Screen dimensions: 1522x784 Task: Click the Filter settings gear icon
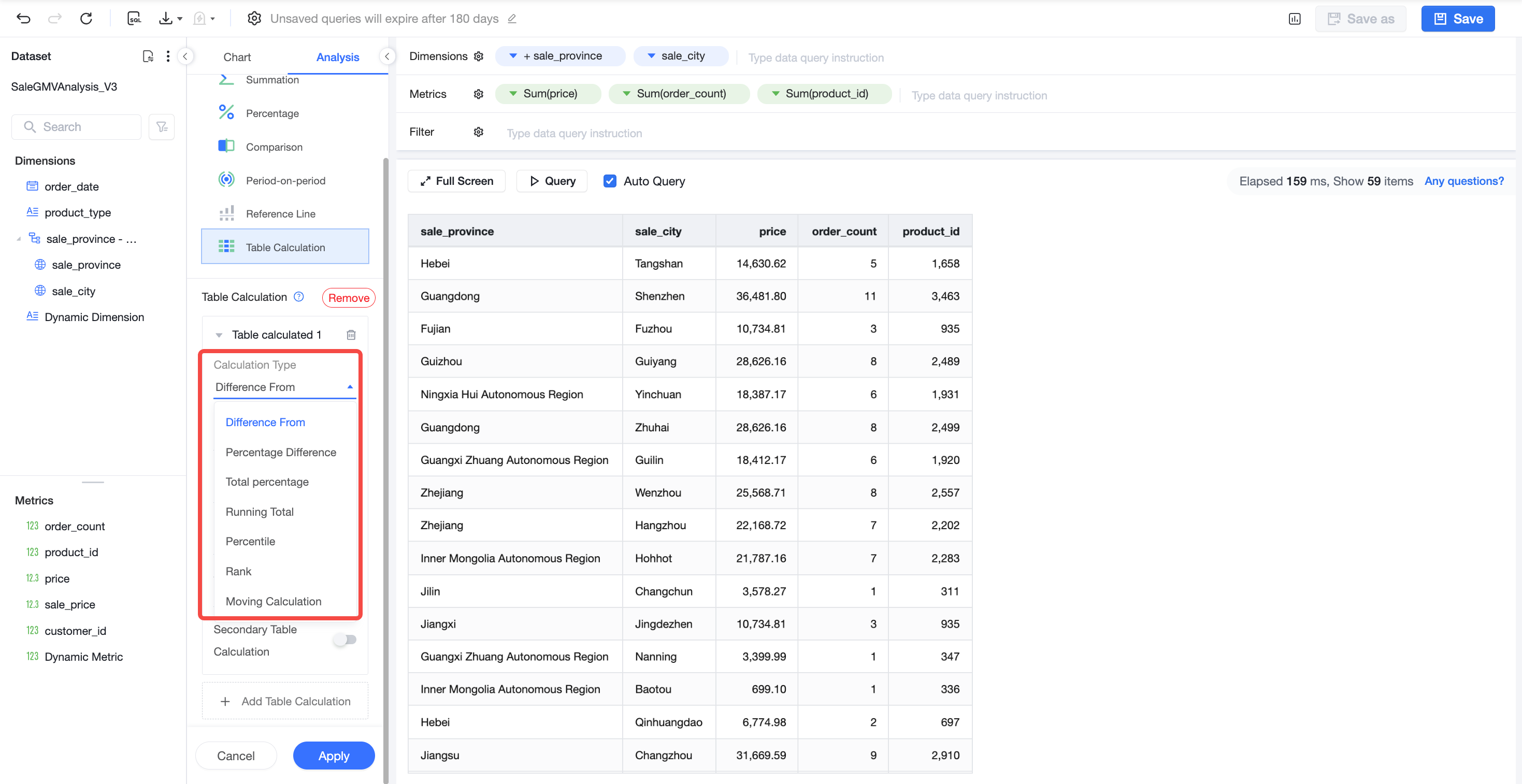[479, 132]
